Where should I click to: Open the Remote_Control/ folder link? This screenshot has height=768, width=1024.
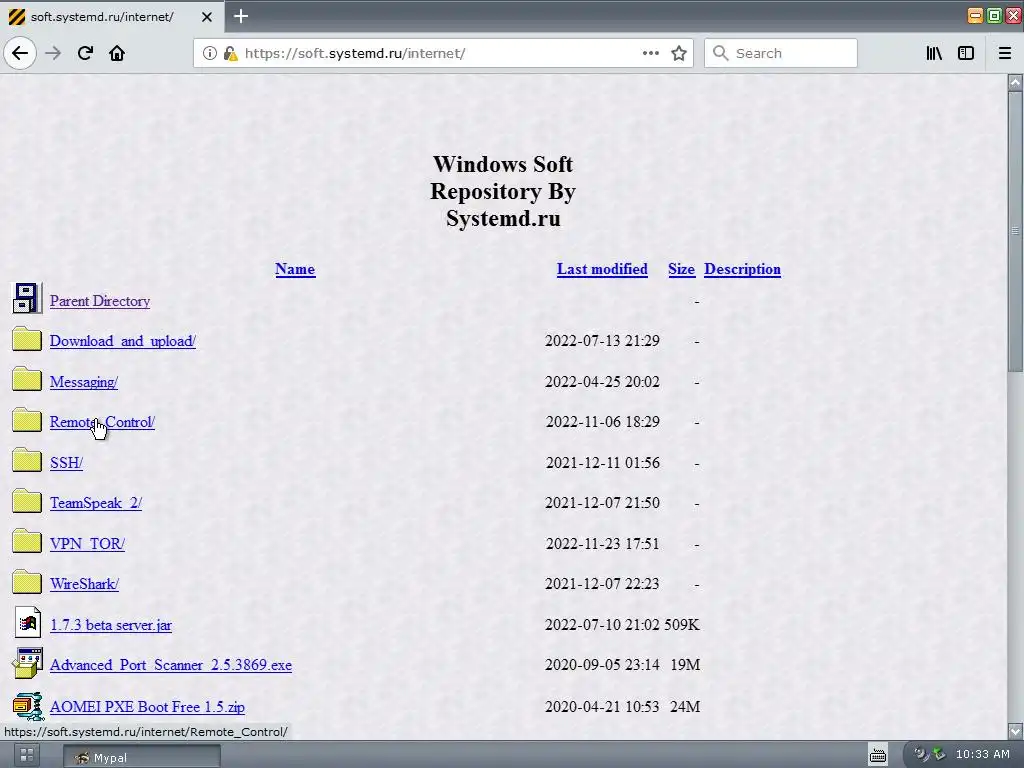103,422
